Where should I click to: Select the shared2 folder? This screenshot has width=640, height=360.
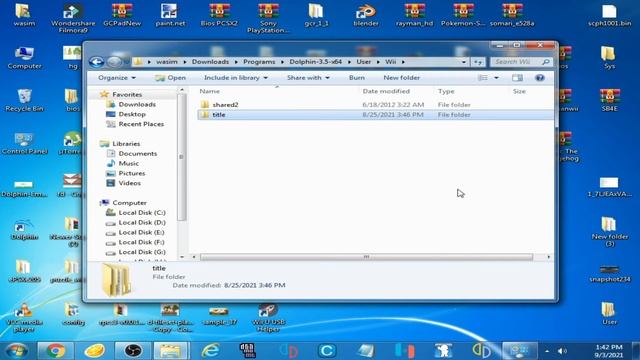point(225,104)
